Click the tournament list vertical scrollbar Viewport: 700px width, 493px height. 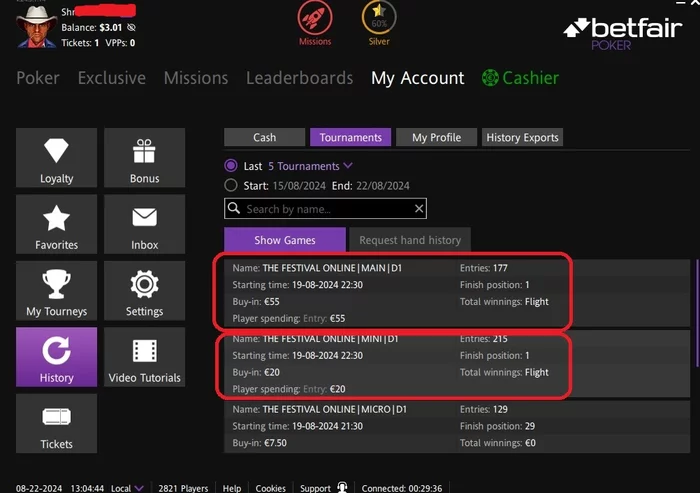[x=697, y=313]
